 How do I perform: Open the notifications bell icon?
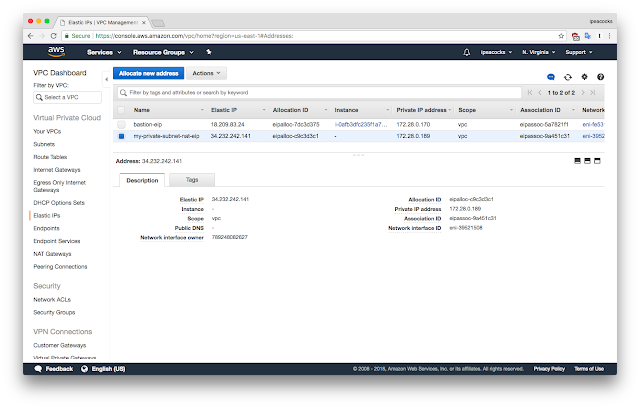[x=467, y=52]
